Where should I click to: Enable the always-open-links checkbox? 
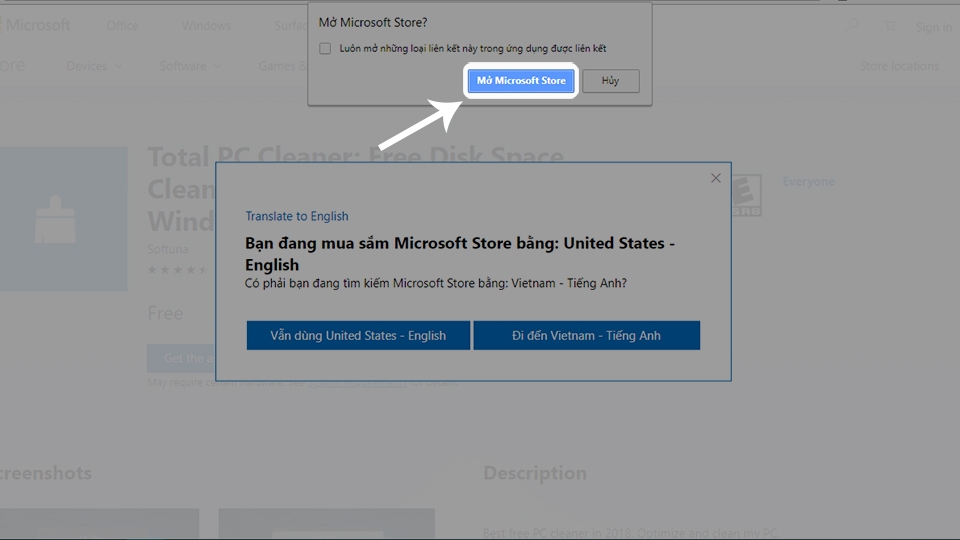click(325, 48)
